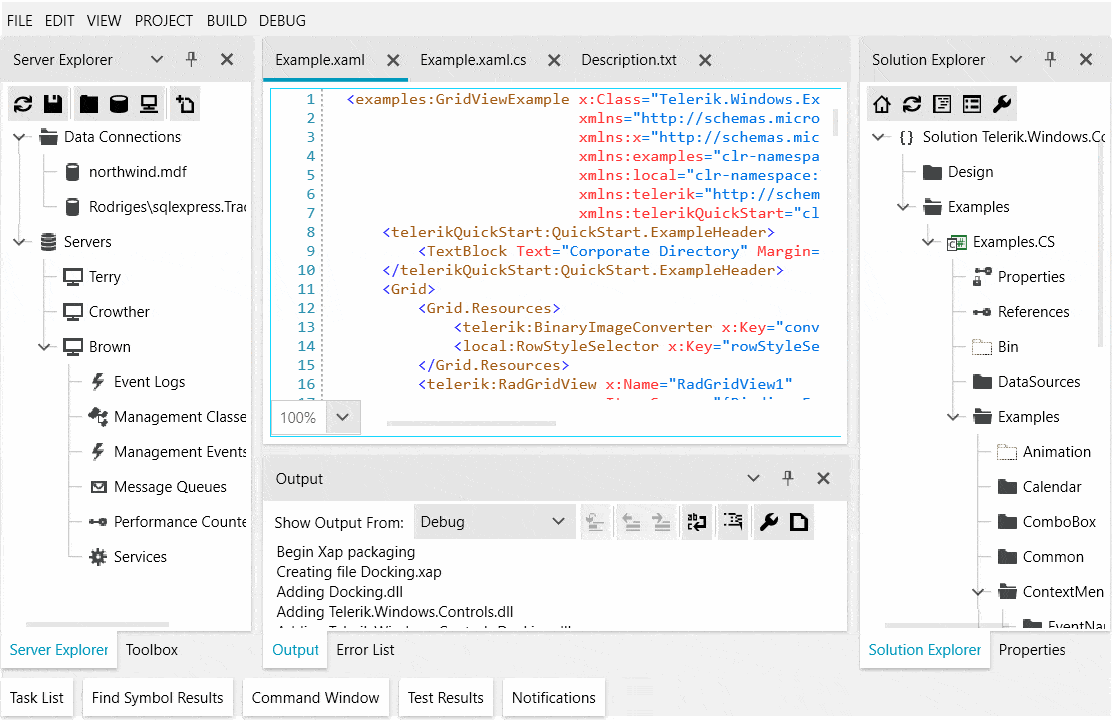
Task: Switch to the Properties bottom tab
Action: (1032, 650)
